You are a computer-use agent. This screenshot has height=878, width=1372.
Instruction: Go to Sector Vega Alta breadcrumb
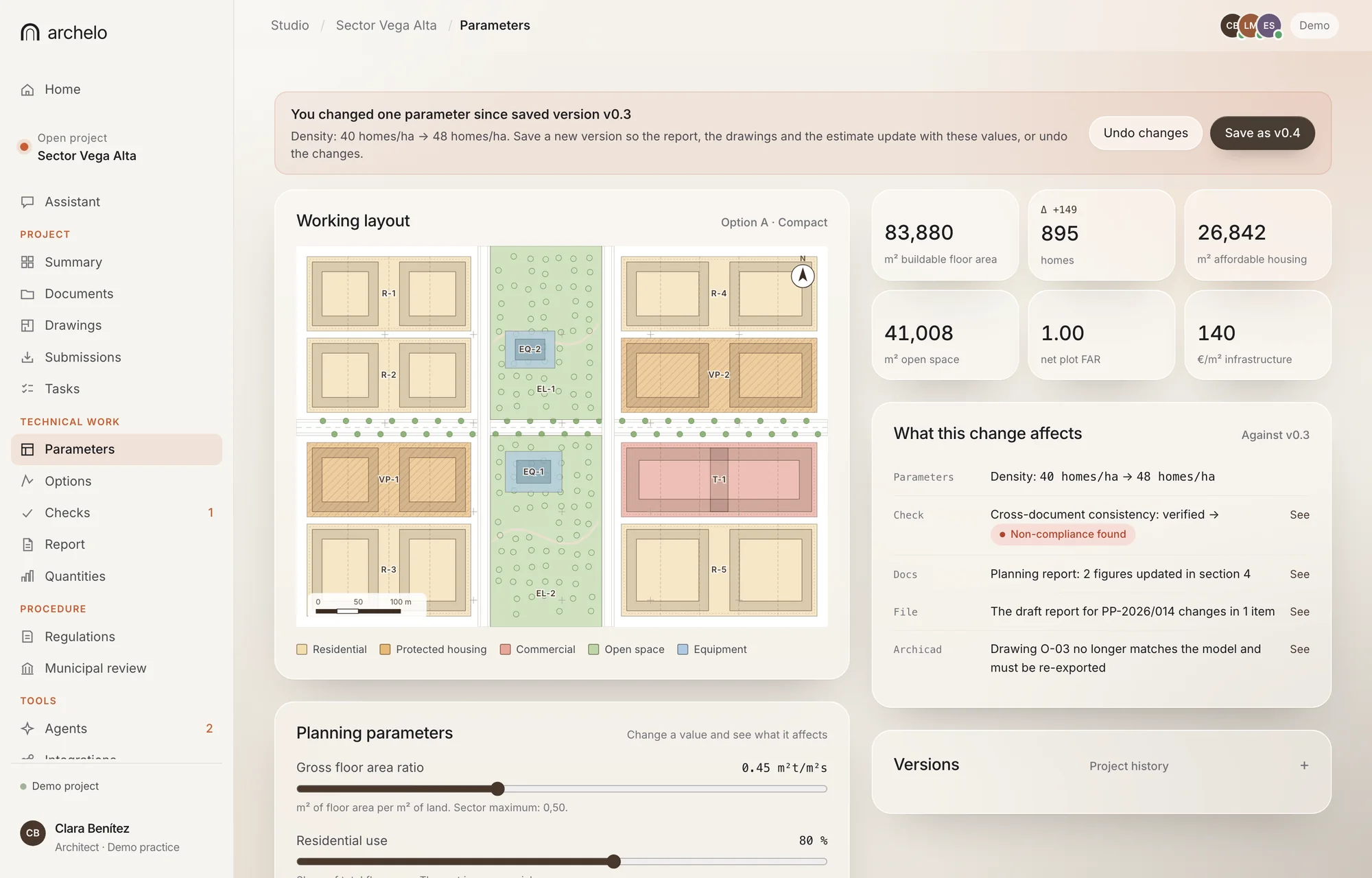[x=386, y=25]
